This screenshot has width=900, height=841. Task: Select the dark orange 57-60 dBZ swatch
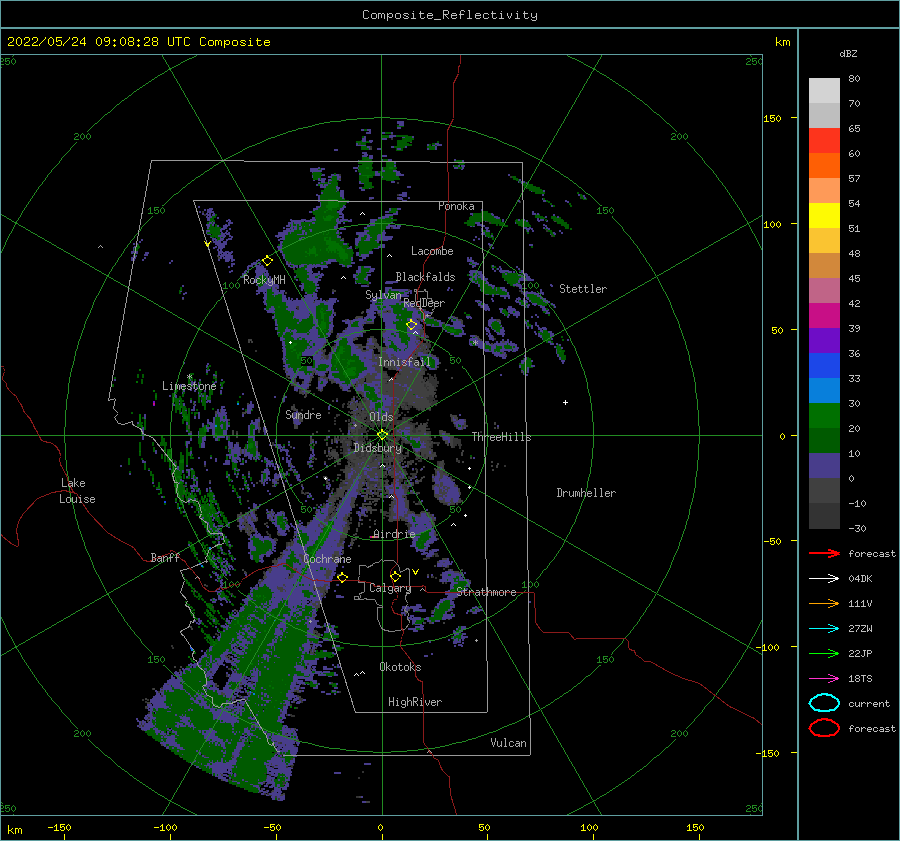pos(824,166)
